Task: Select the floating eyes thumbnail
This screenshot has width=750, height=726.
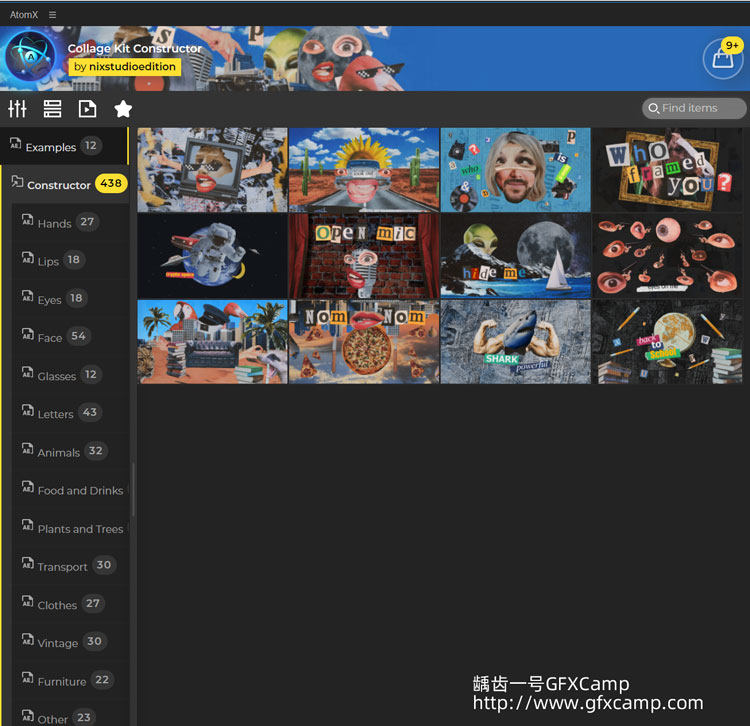Action: pyautogui.click(x=667, y=256)
